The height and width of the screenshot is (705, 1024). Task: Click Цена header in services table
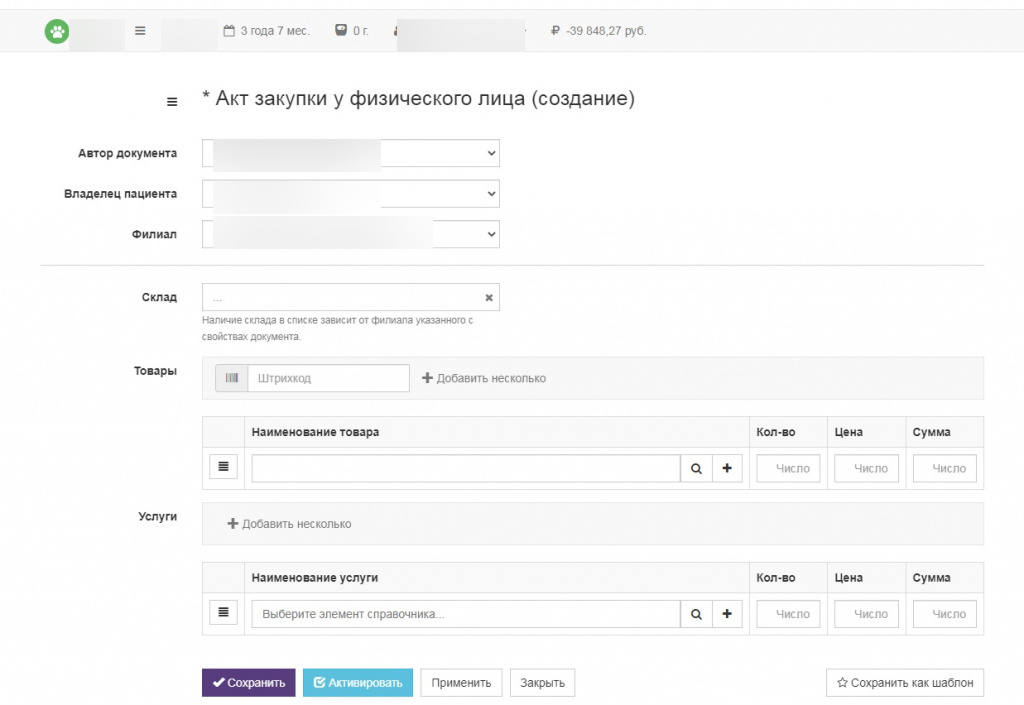[848, 578]
